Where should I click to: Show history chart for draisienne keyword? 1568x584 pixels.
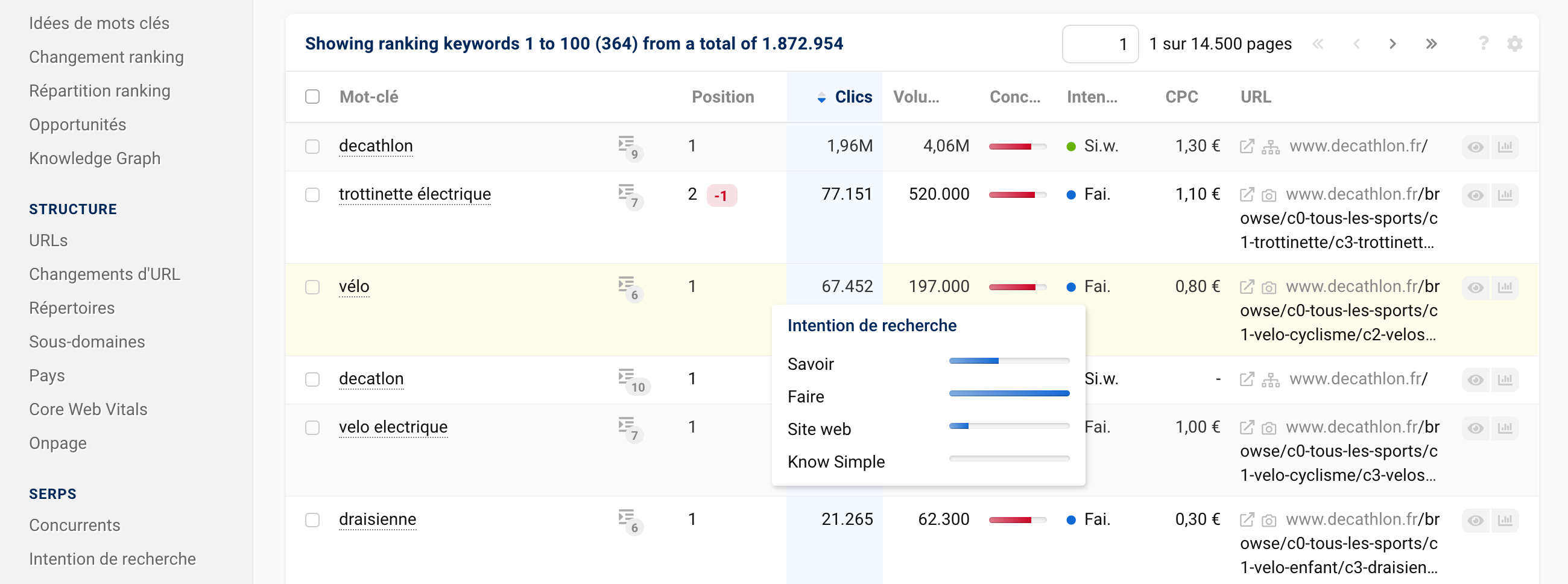click(1505, 521)
